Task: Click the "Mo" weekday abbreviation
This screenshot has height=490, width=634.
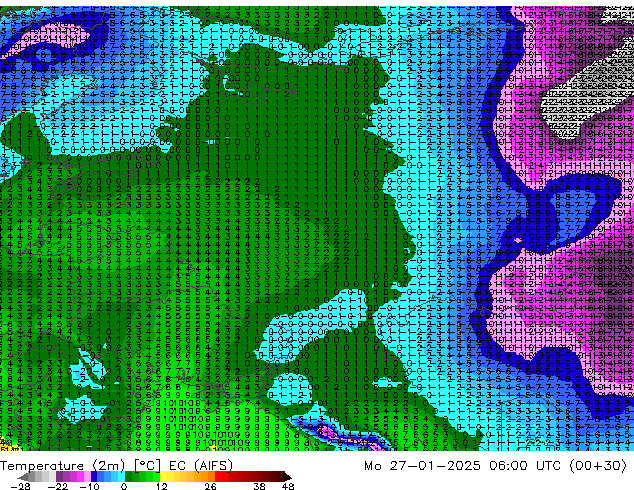Action: coord(372,466)
